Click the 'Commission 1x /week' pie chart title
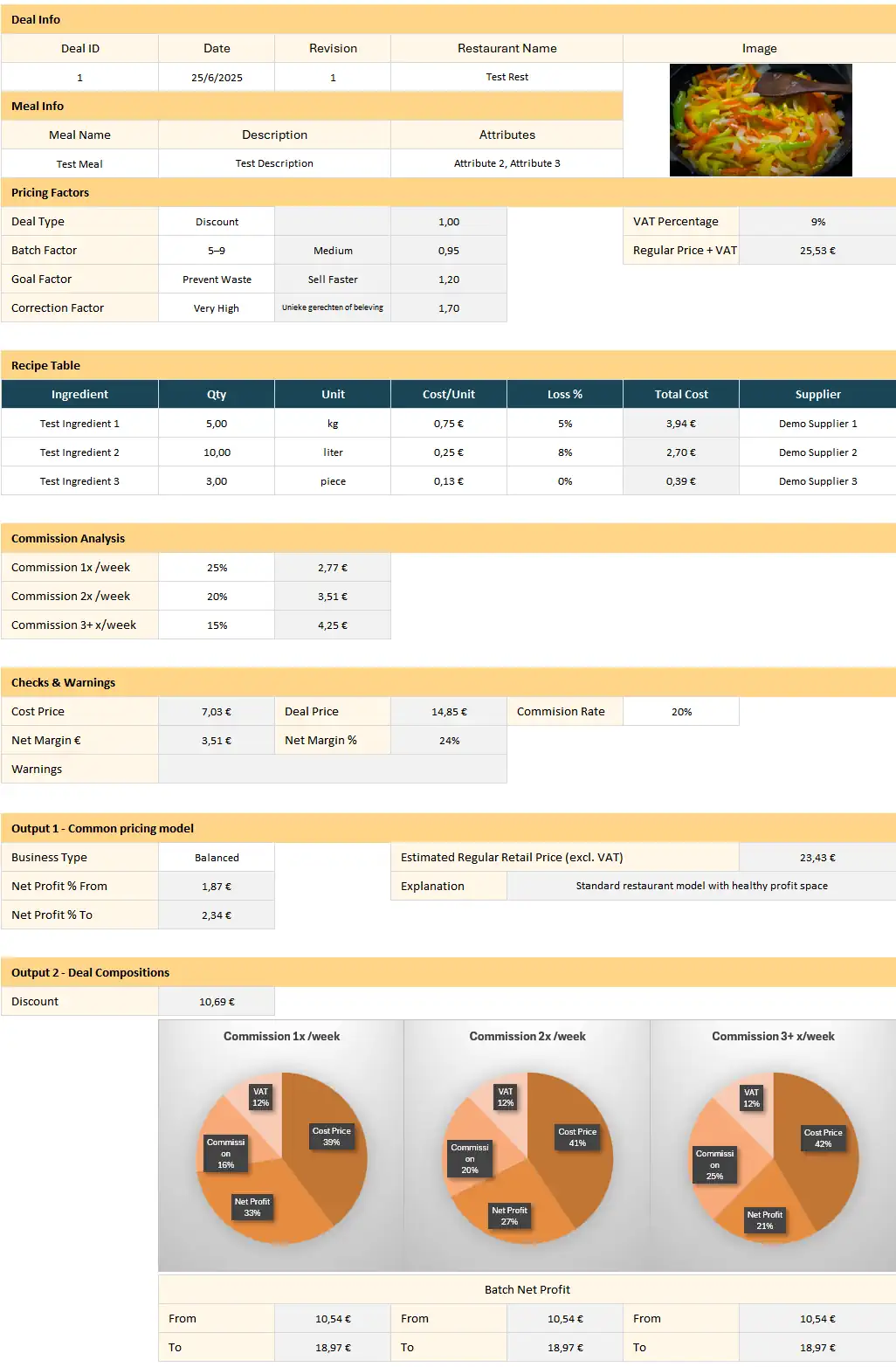Viewport: 896px width, 1367px height. [x=281, y=1036]
